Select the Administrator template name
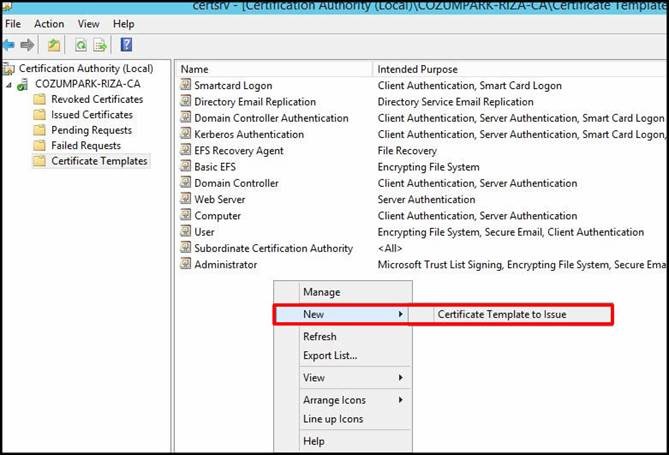The image size is (669, 455). click(x=226, y=265)
